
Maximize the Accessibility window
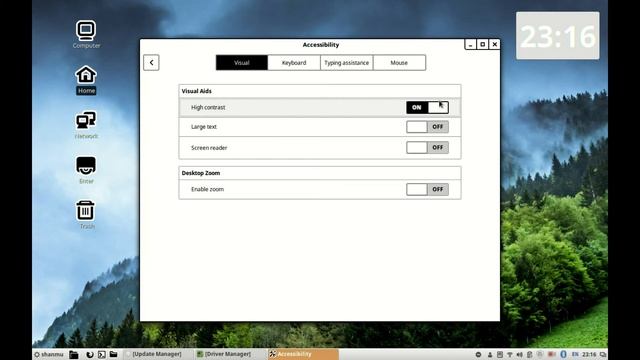point(482,44)
